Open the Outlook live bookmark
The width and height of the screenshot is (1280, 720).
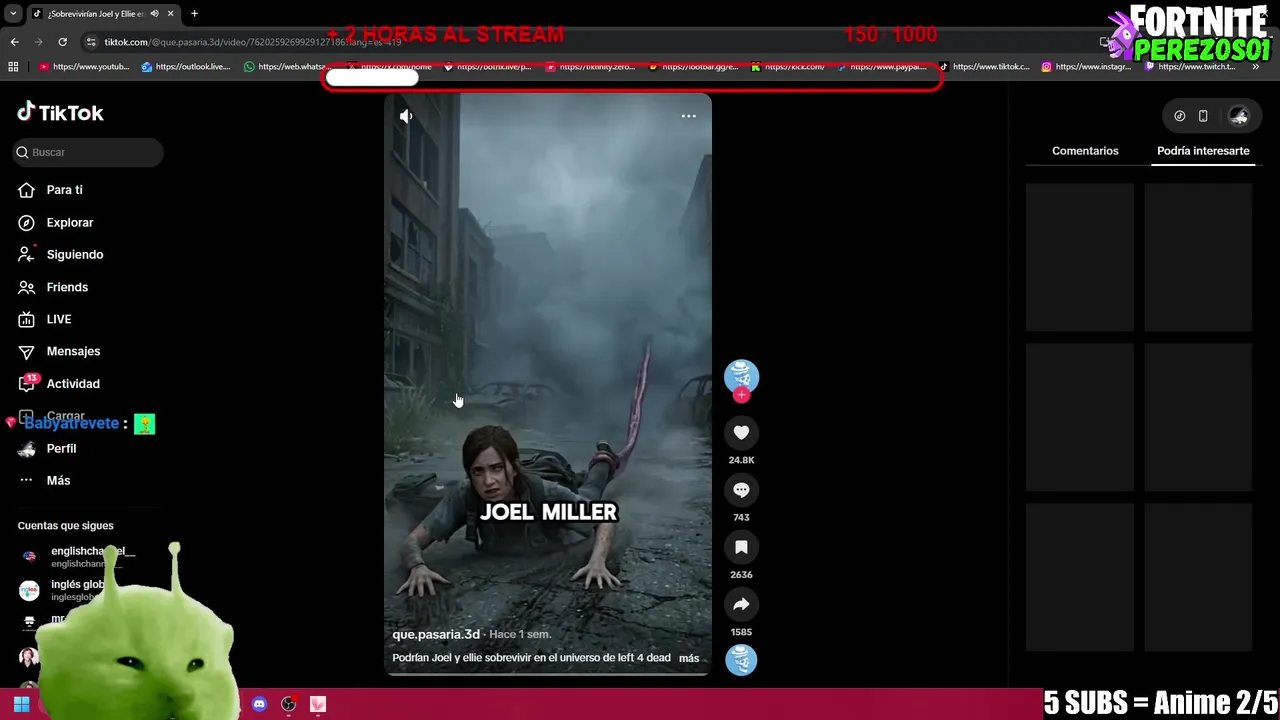(186, 67)
